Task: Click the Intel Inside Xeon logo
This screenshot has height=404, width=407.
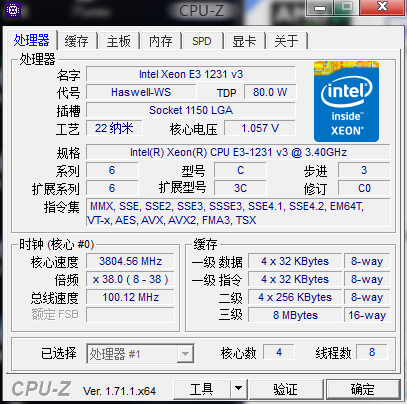Action: (346, 101)
